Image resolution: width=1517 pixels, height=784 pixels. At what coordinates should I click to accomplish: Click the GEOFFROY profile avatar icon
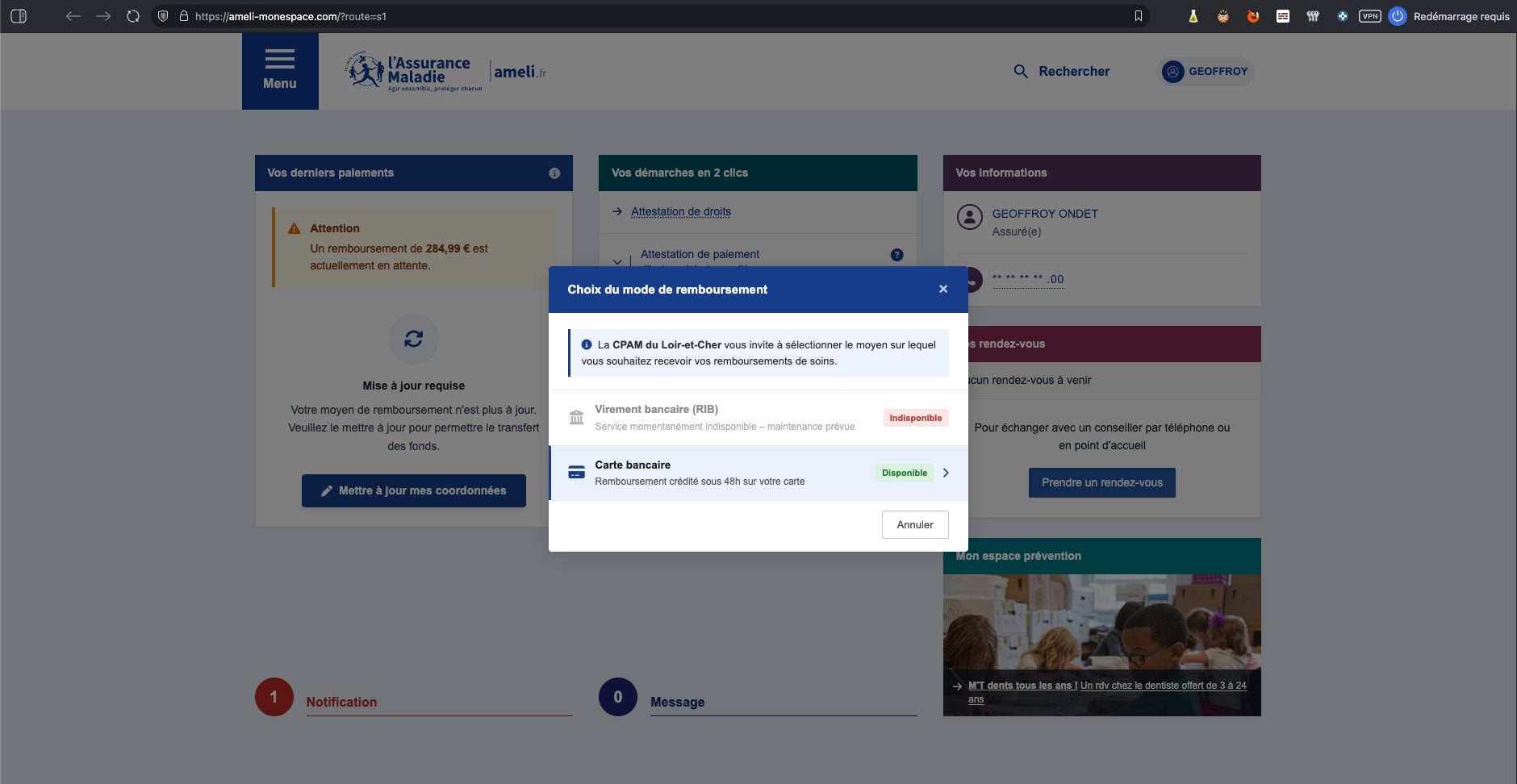coord(1174,72)
